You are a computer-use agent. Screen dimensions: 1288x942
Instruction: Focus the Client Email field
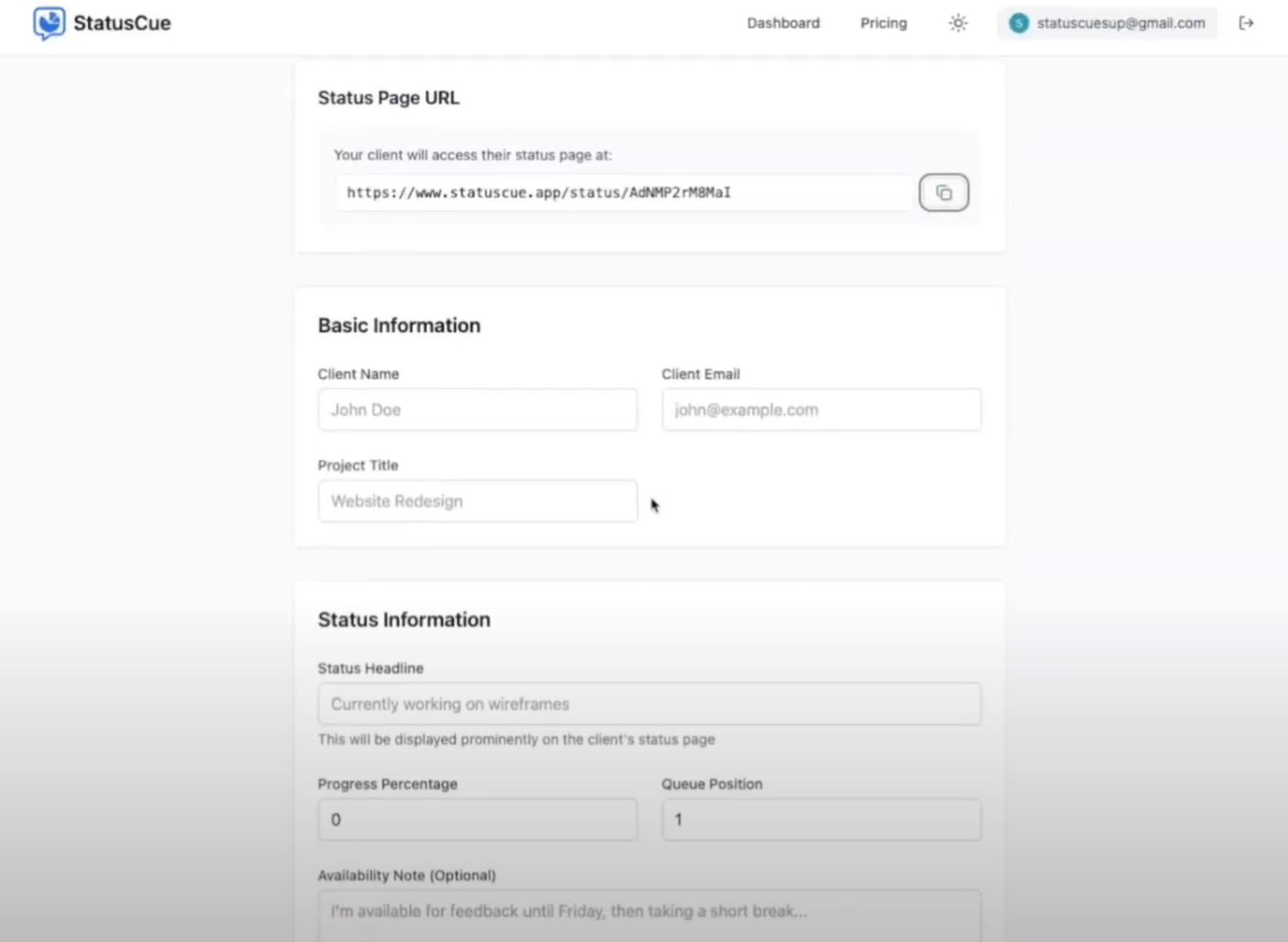pos(821,410)
